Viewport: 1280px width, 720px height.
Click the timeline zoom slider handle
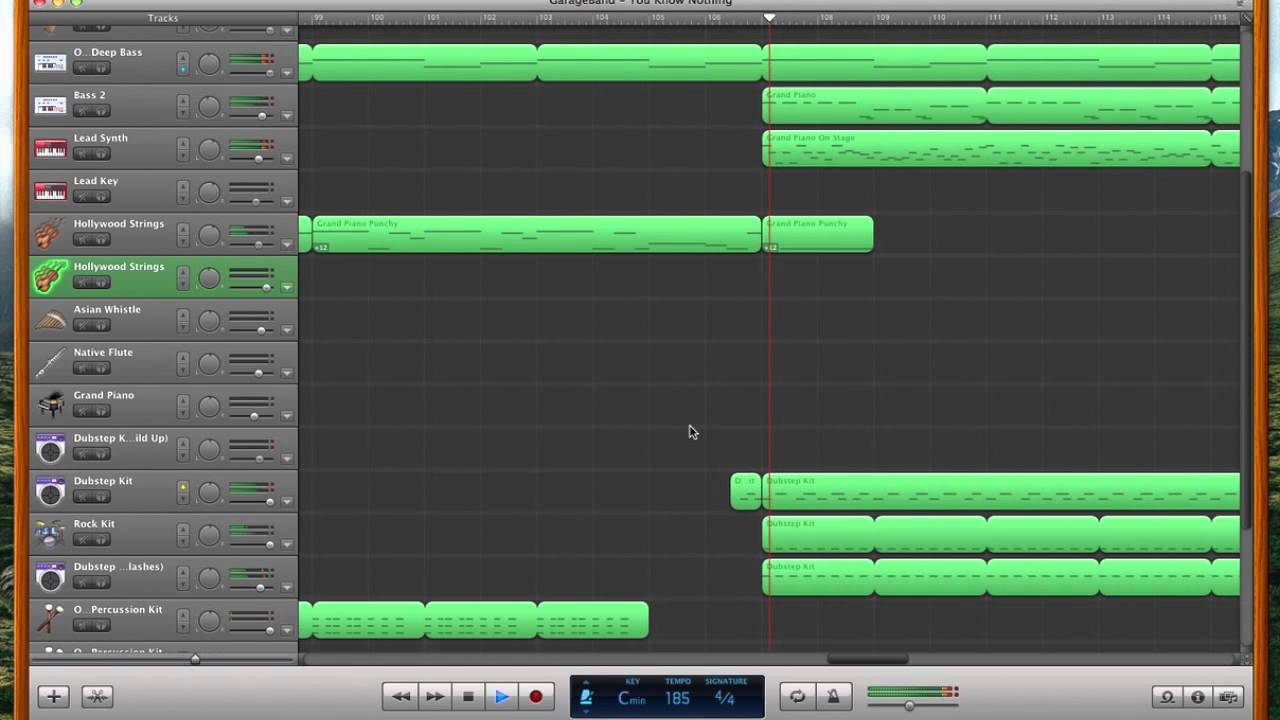click(x=195, y=658)
